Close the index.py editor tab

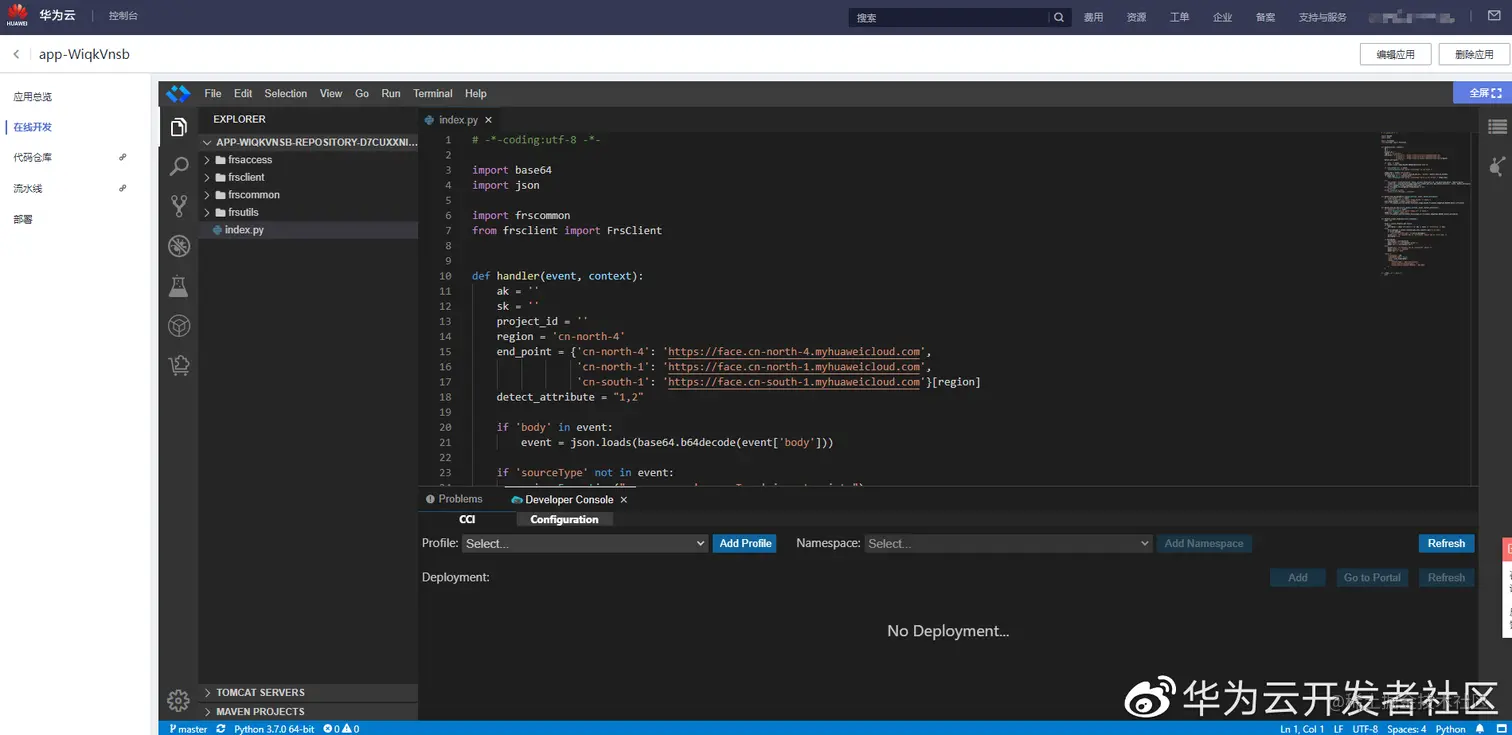pos(488,120)
